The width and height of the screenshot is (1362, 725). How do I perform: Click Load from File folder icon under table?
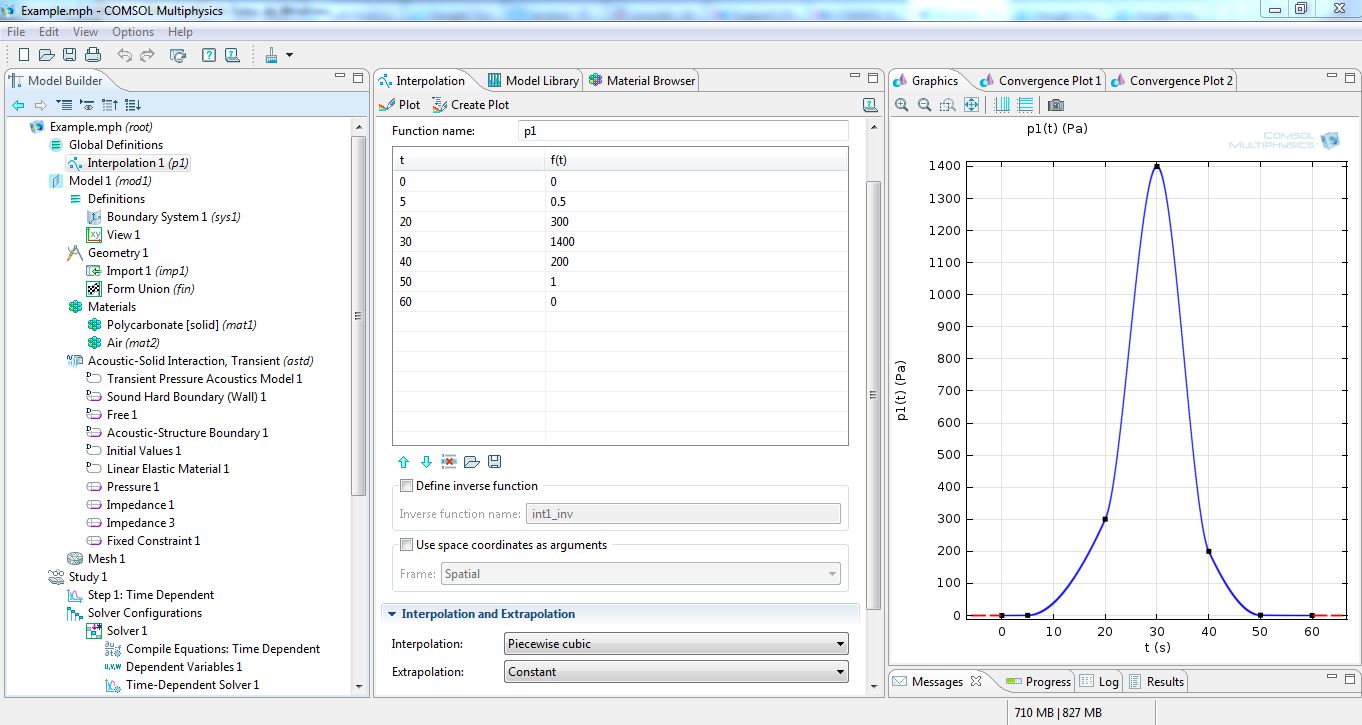(472, 462)
